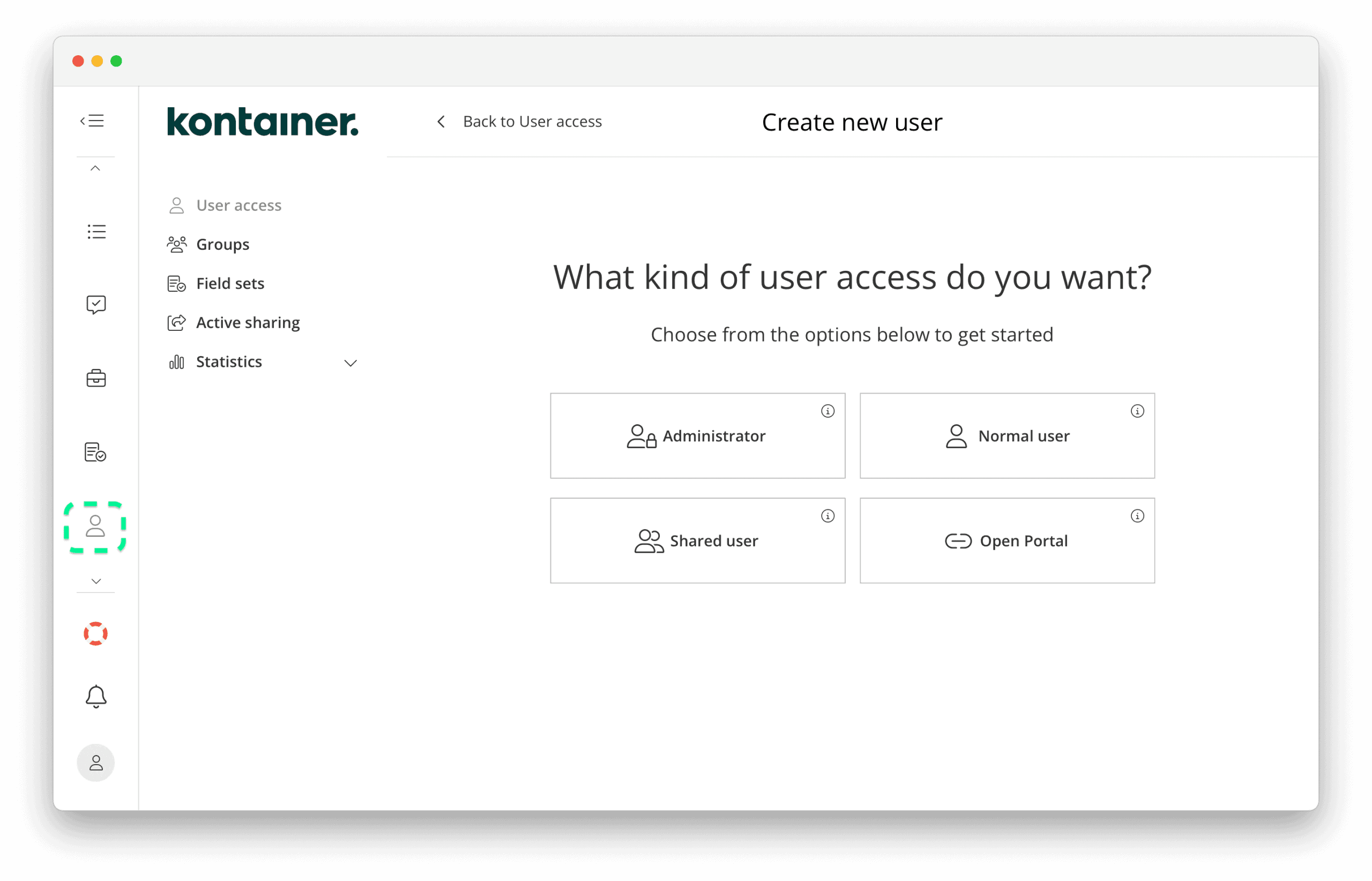Open the red help lifebuoy icon
The width and height of the screenshot is (1372, 881).
[96, 633]
